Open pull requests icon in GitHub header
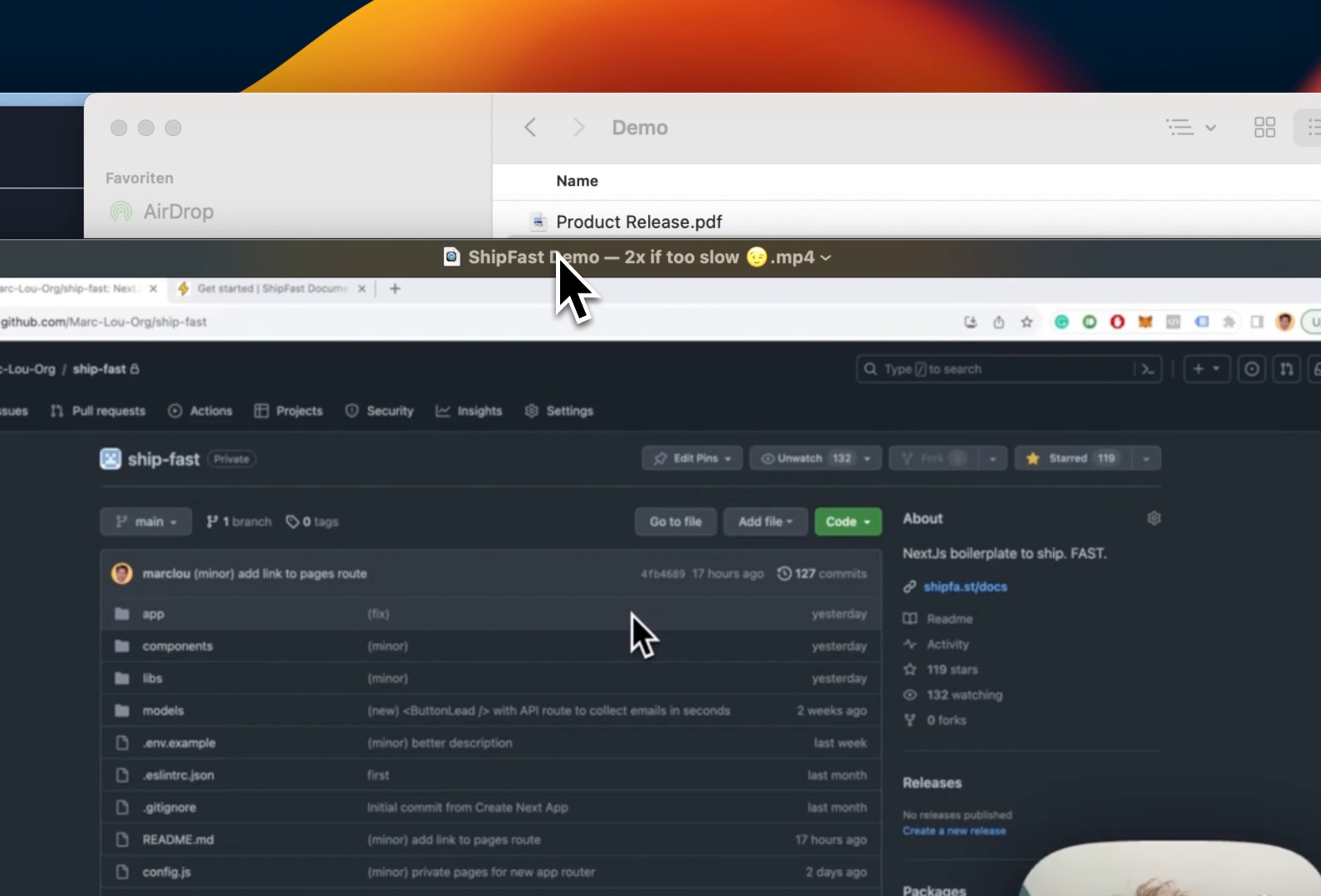This screenshot has height=896, width=1321. (1286, 369)
